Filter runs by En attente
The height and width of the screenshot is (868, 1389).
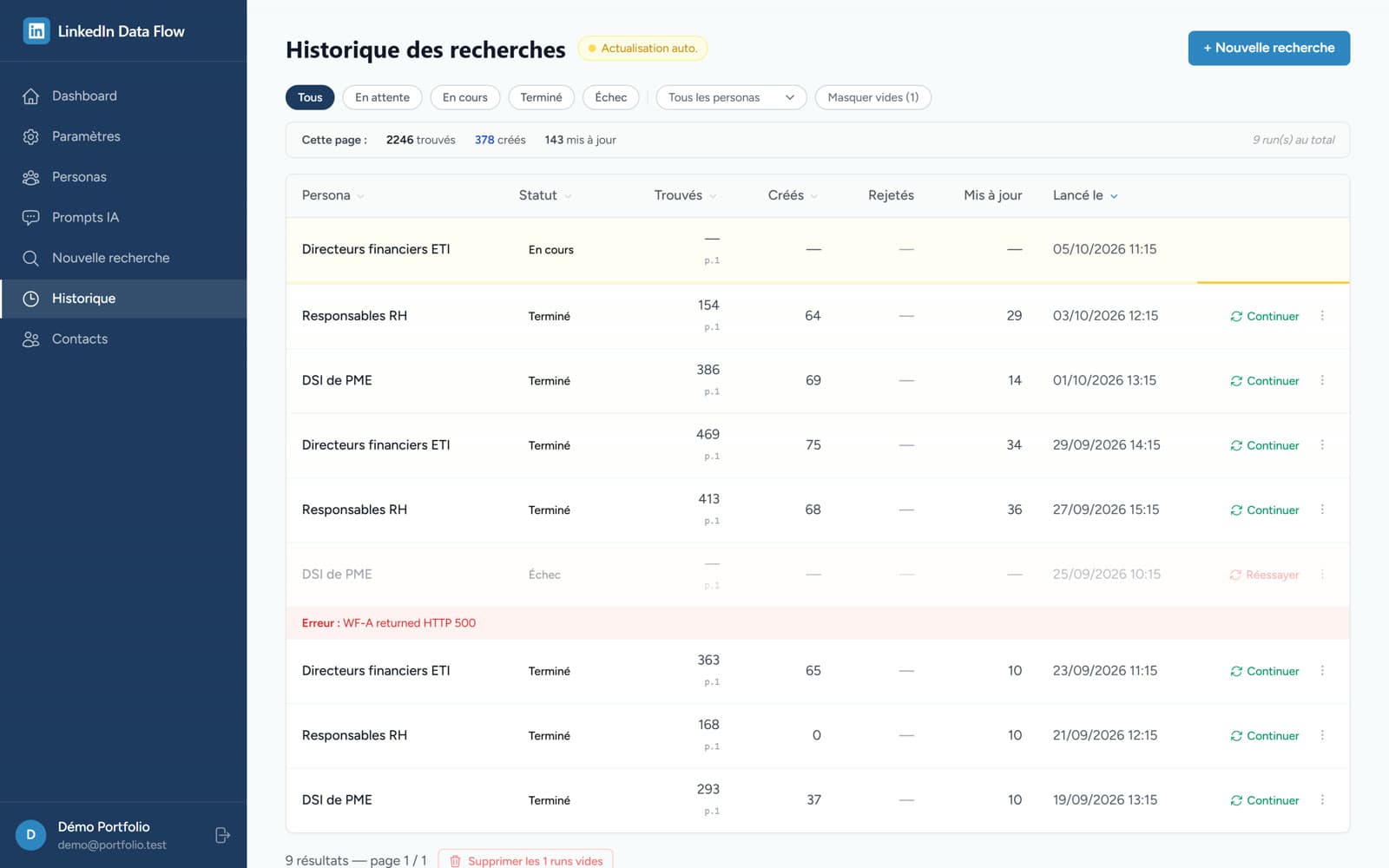point(382,97)
